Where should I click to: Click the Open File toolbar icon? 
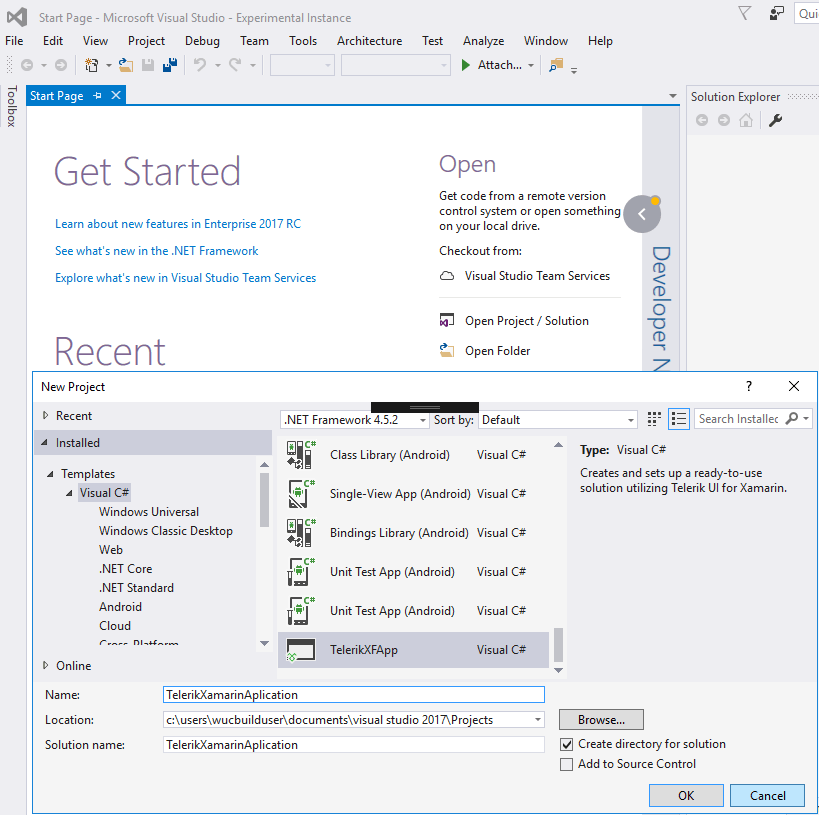pyautogui.click(x=126, y=65)
